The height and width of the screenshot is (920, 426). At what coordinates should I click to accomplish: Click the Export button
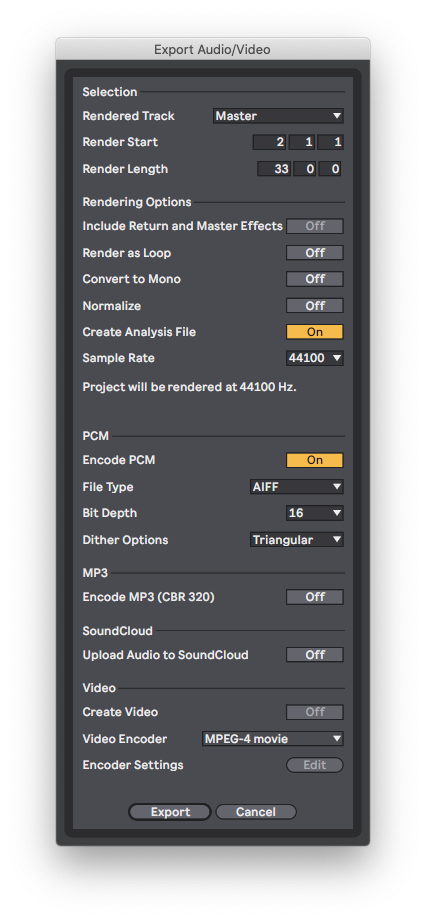coord(170,812)
